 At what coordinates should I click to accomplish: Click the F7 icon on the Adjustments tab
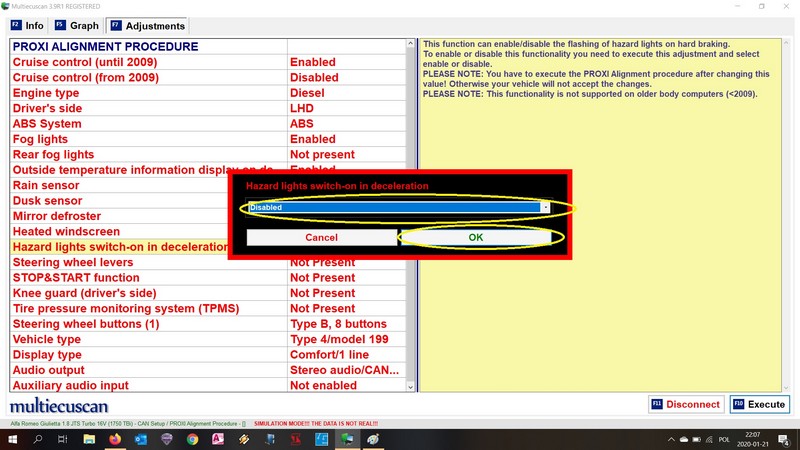116,25
